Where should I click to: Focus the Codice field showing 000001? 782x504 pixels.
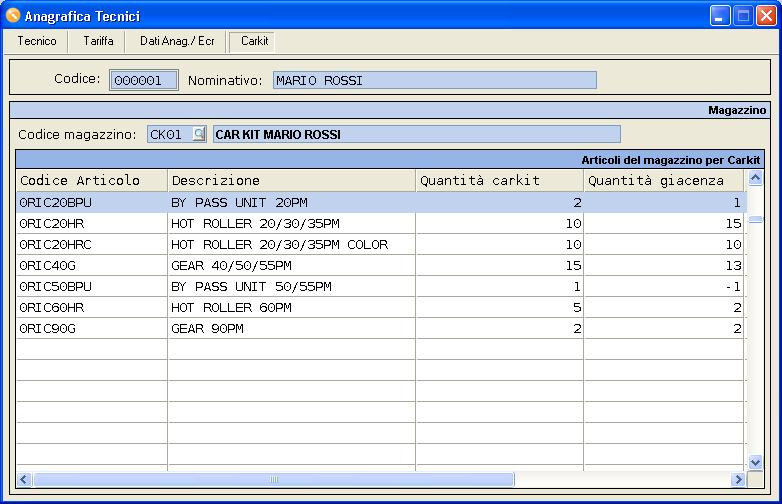[x=144, y=80]
